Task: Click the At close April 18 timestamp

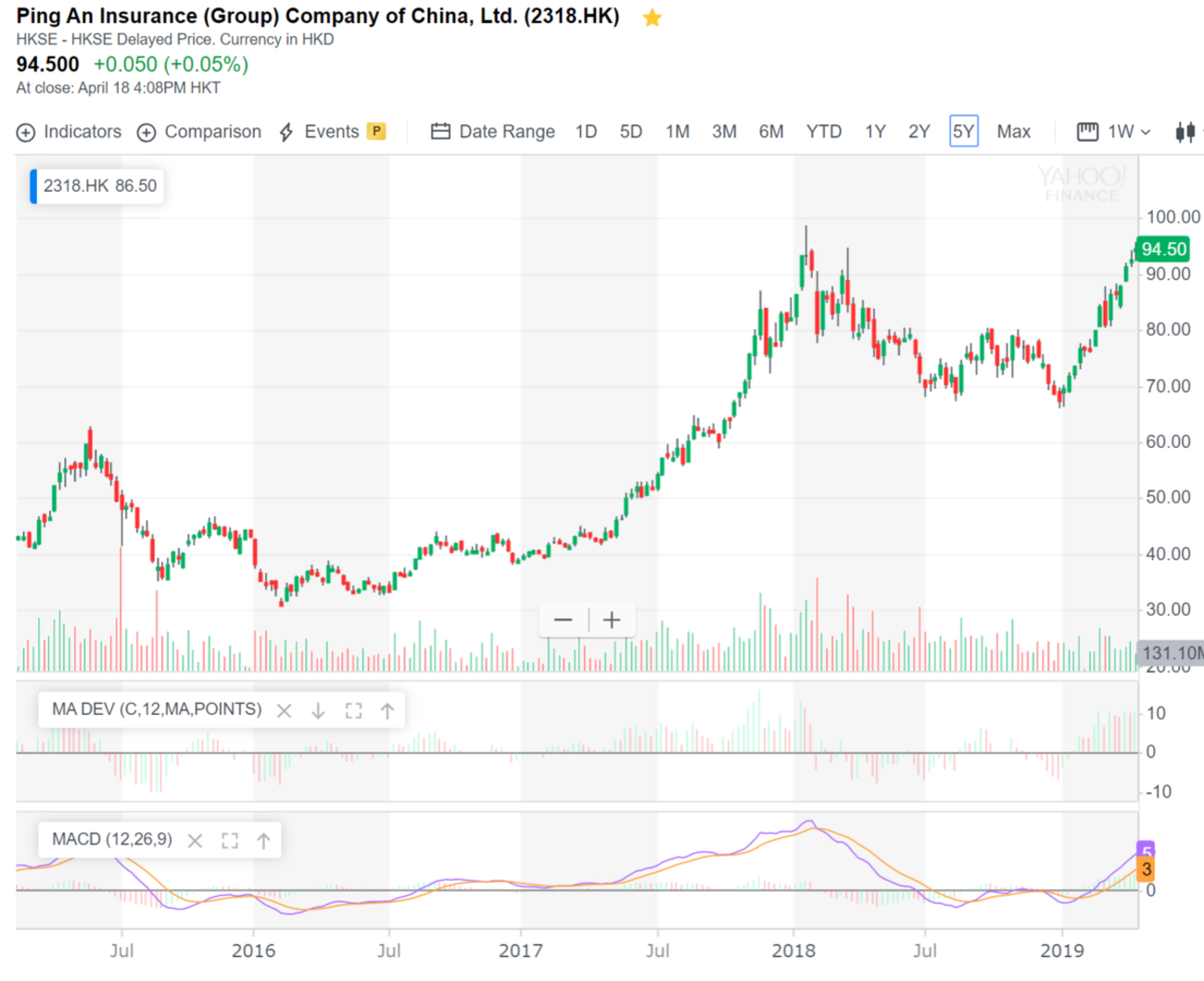Action: click(x=118, y=88)
